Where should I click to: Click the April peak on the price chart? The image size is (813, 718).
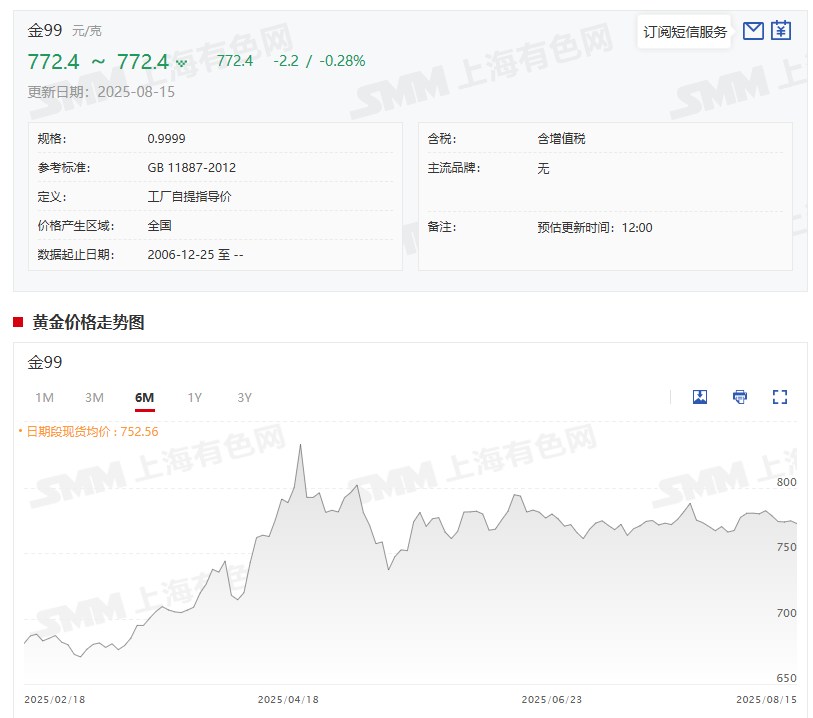point(300,446)
